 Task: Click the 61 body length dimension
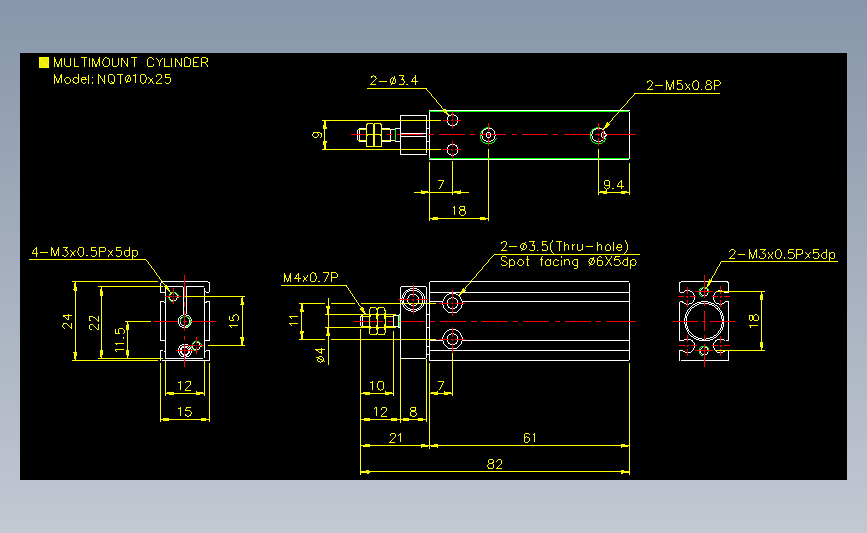530,438
